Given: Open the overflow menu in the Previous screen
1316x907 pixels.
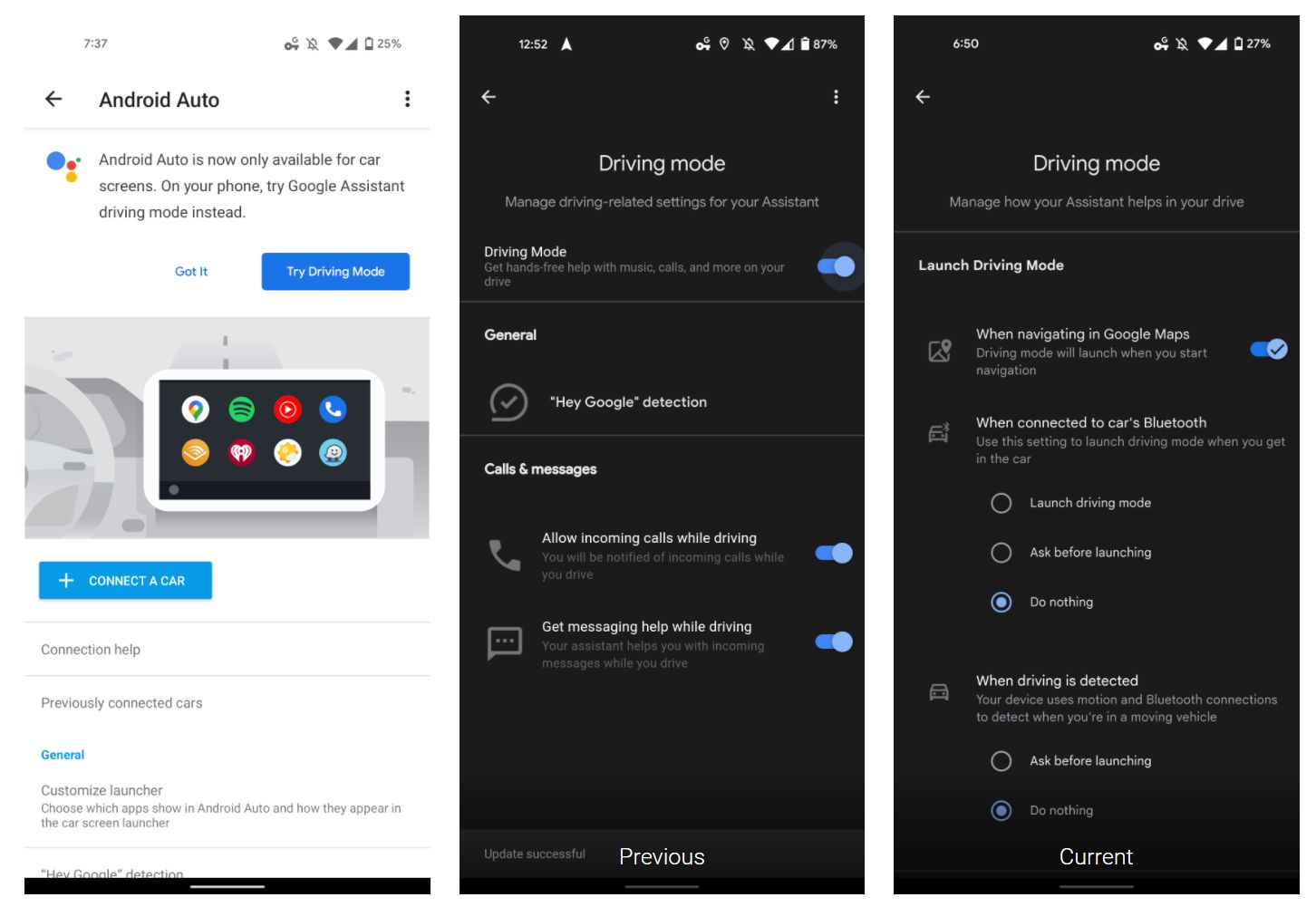Looking at the screenshot, I should 836,97.
